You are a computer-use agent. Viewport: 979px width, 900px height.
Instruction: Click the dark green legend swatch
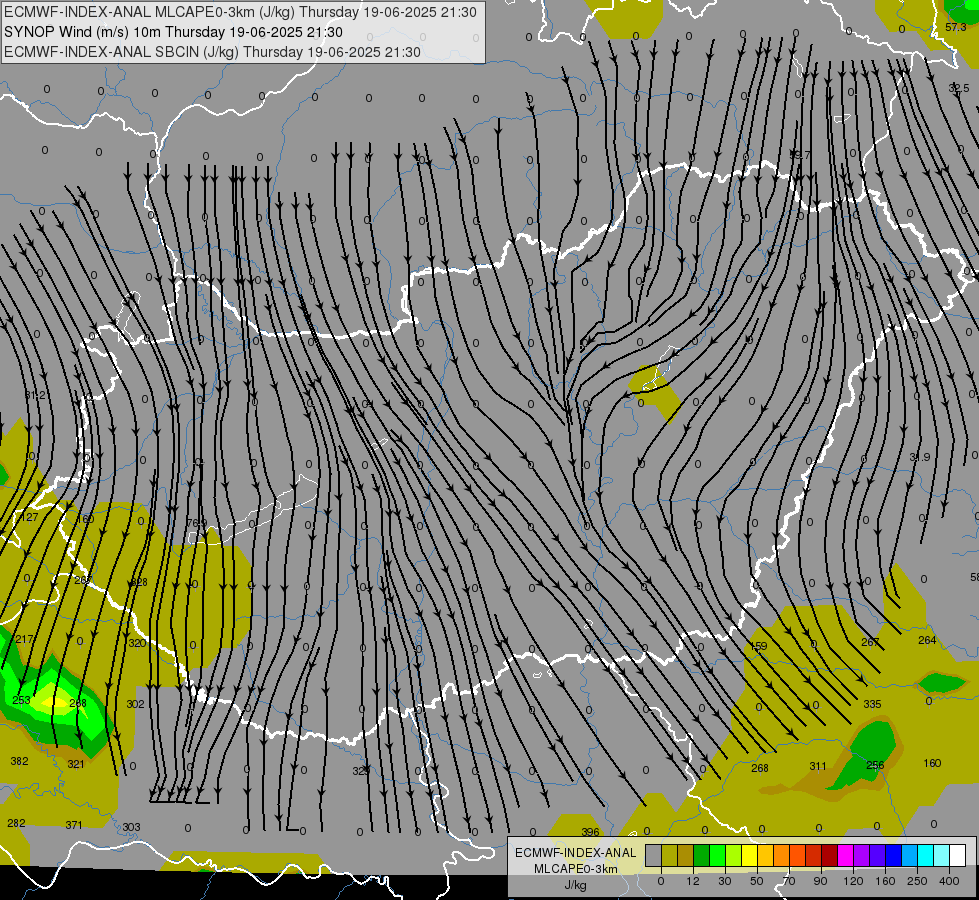(702, 855)
